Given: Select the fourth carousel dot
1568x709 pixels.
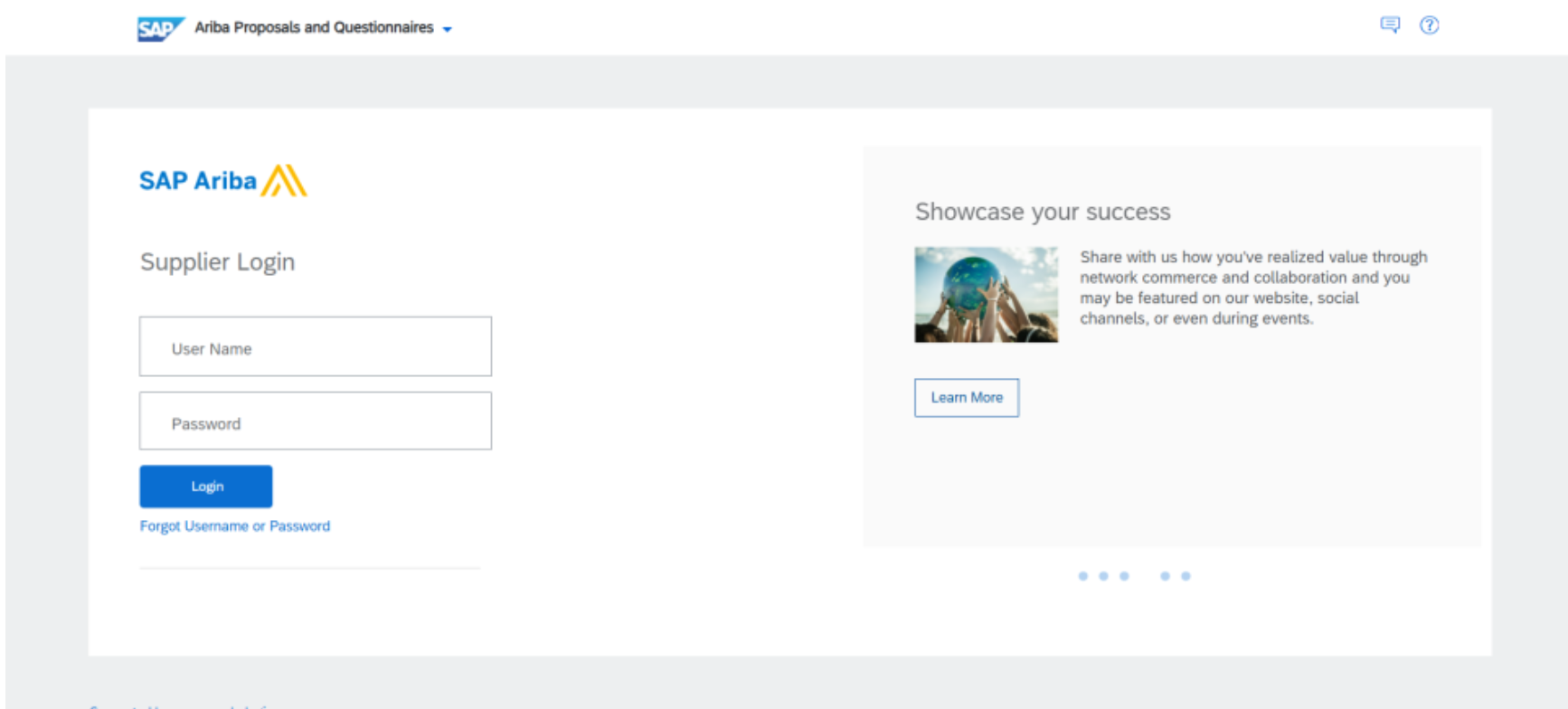Looking at the screenshot, I should pyautogui.click(x=1165, y=576).
